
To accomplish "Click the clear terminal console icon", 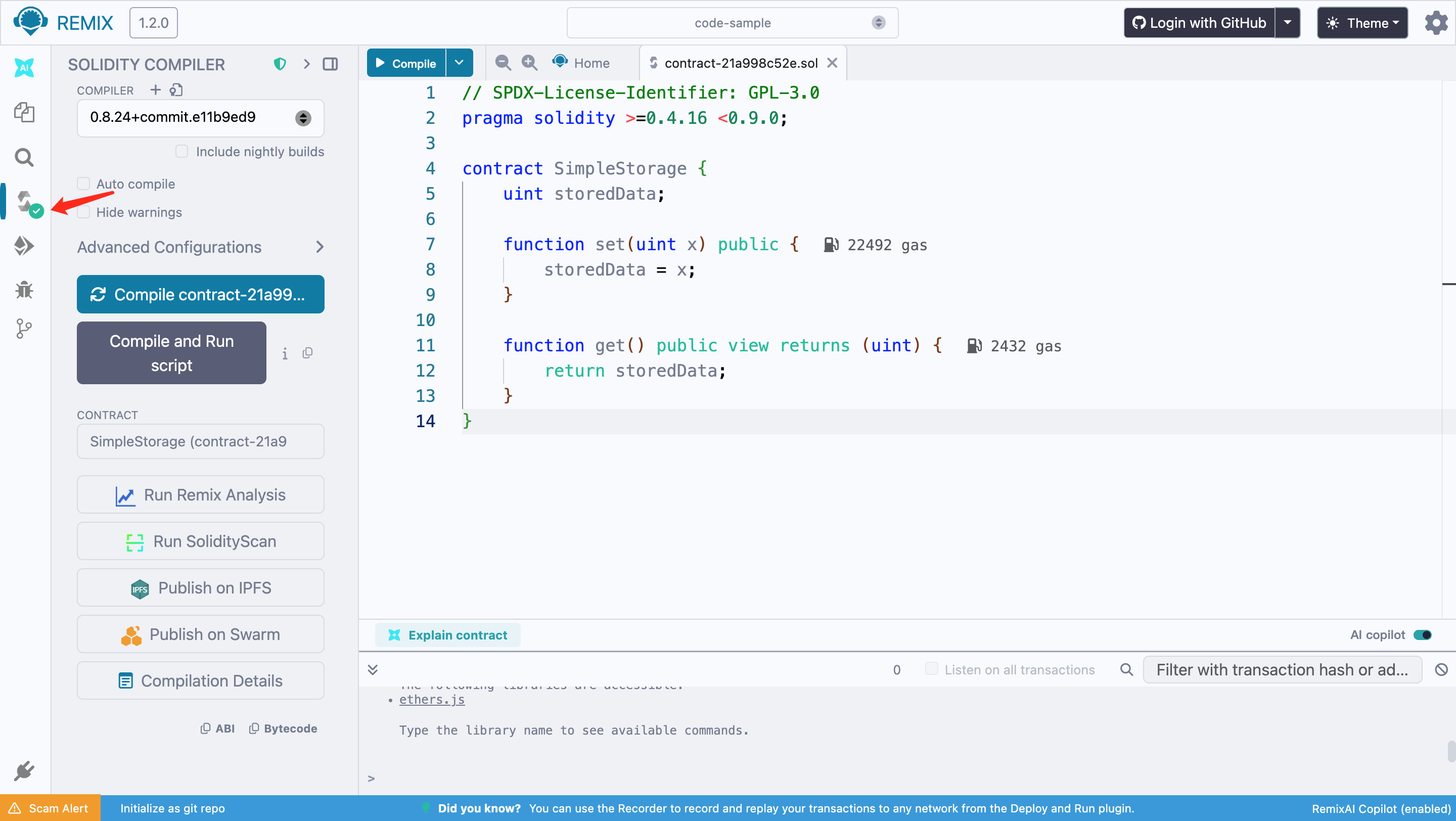I will click(1441, 669).
